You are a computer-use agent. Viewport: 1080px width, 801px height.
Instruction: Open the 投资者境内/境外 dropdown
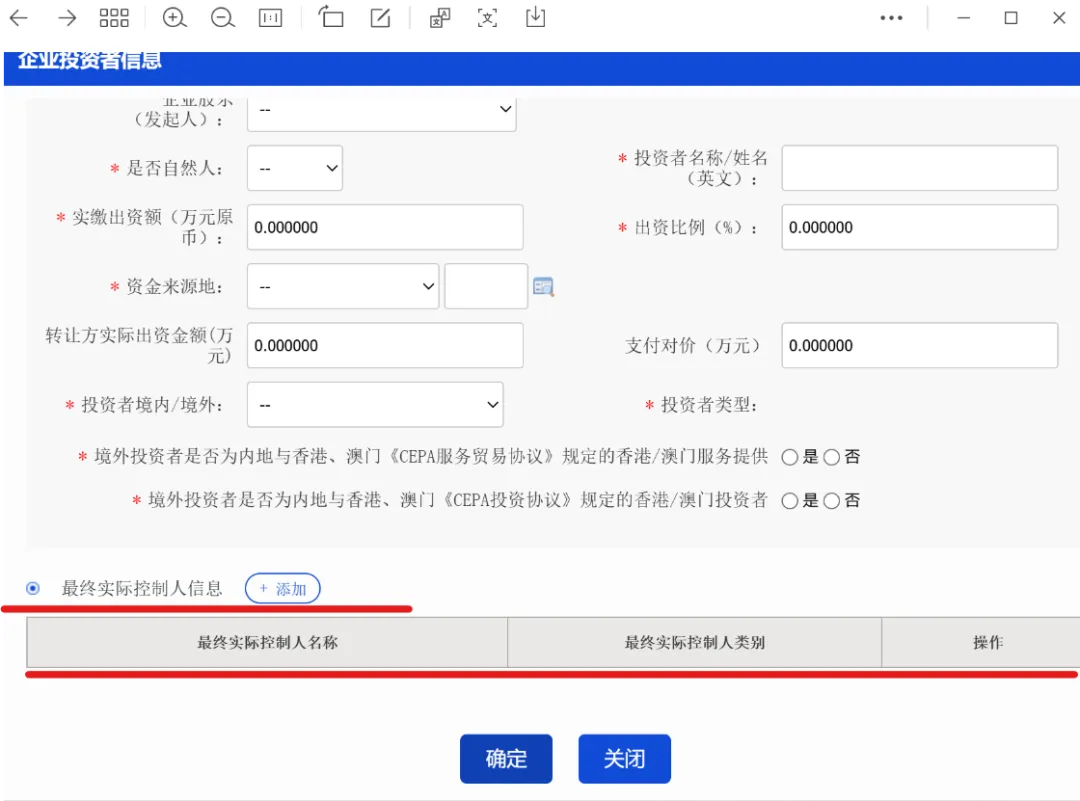tap(375, 404)
